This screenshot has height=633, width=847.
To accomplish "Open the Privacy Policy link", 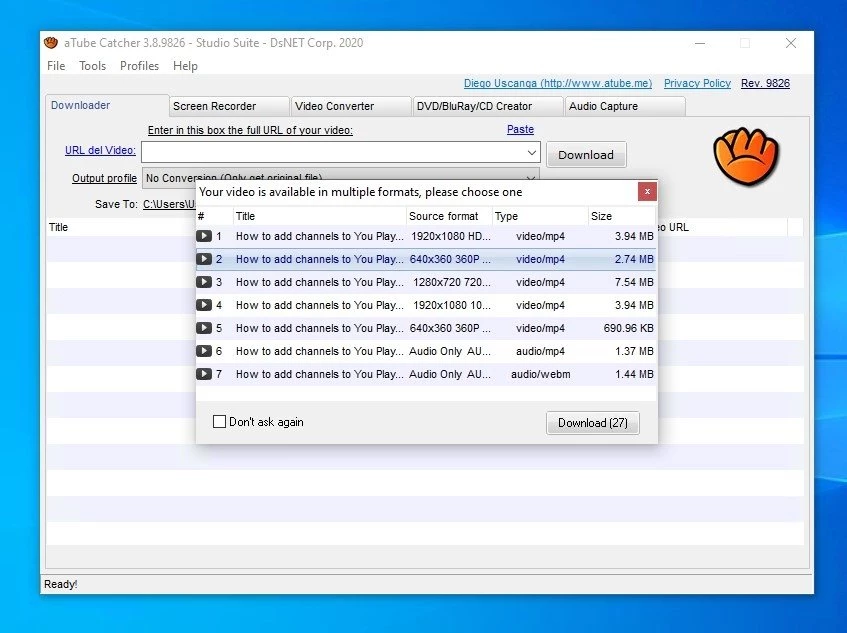I will (697, 84).
